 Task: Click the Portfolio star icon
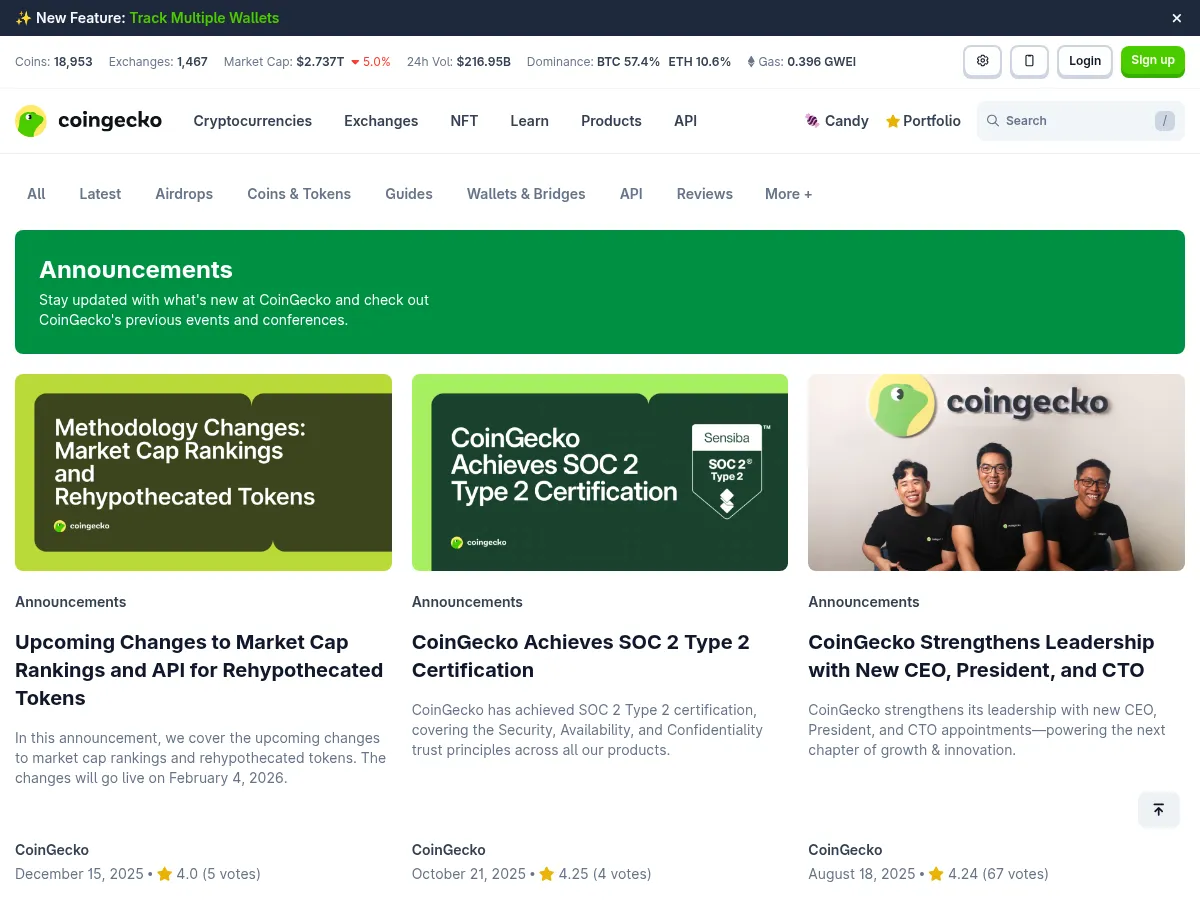coord(890,120)
